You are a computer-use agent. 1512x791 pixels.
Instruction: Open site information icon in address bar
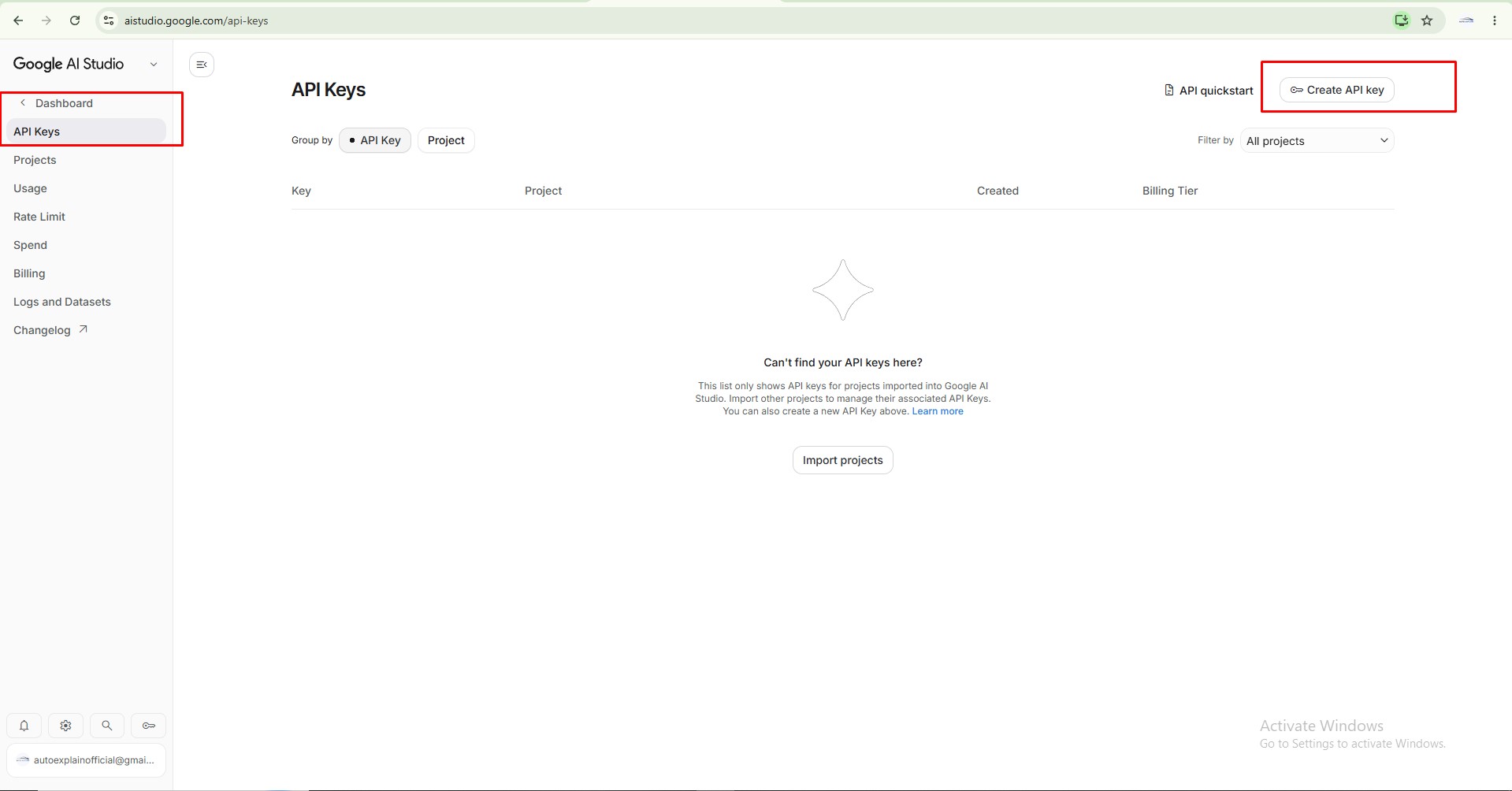[x=109, y=20]
